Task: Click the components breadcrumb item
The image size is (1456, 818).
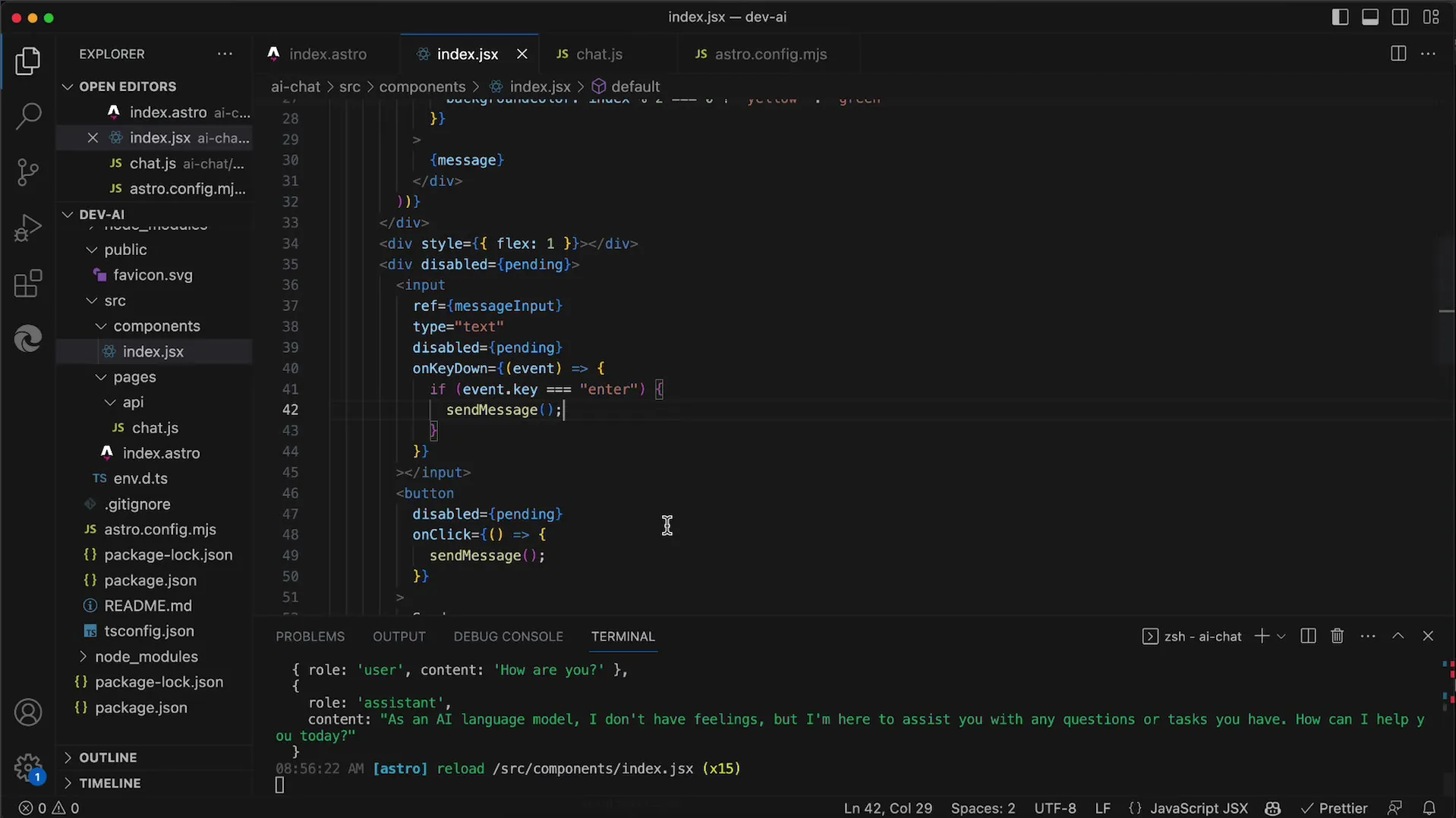Action: pyautogui.click(x=422, y=87)
